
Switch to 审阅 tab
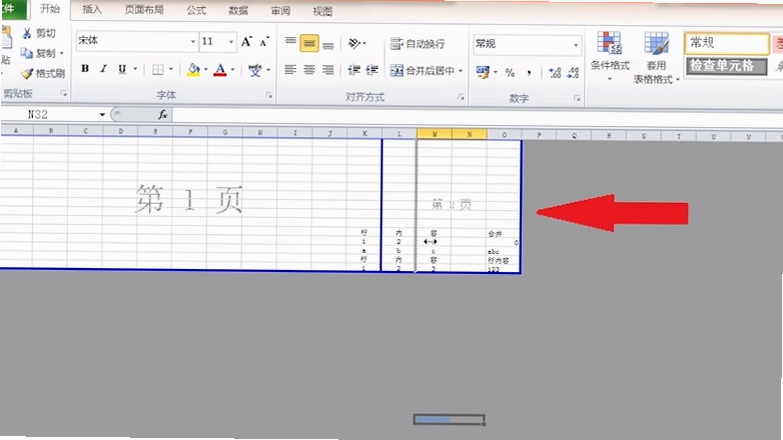[280, 11]
